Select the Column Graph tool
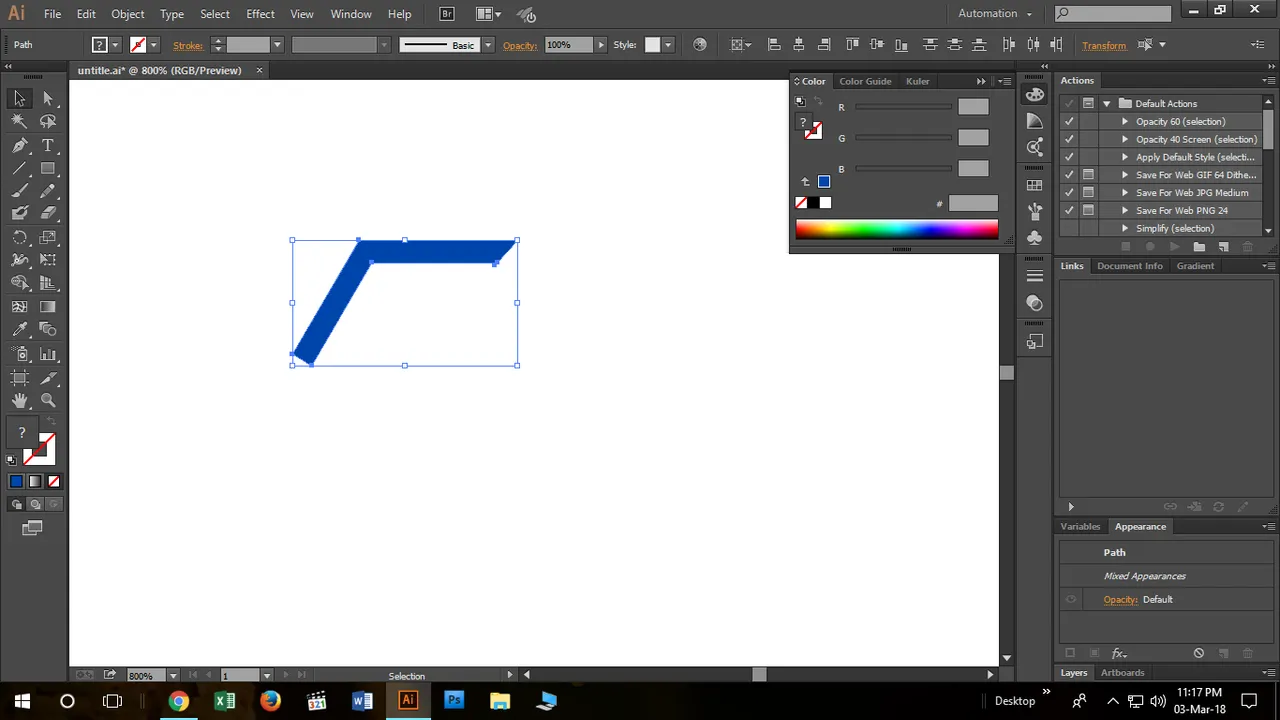The width and height of the screenshot is (1280, 720). (47, 354)
